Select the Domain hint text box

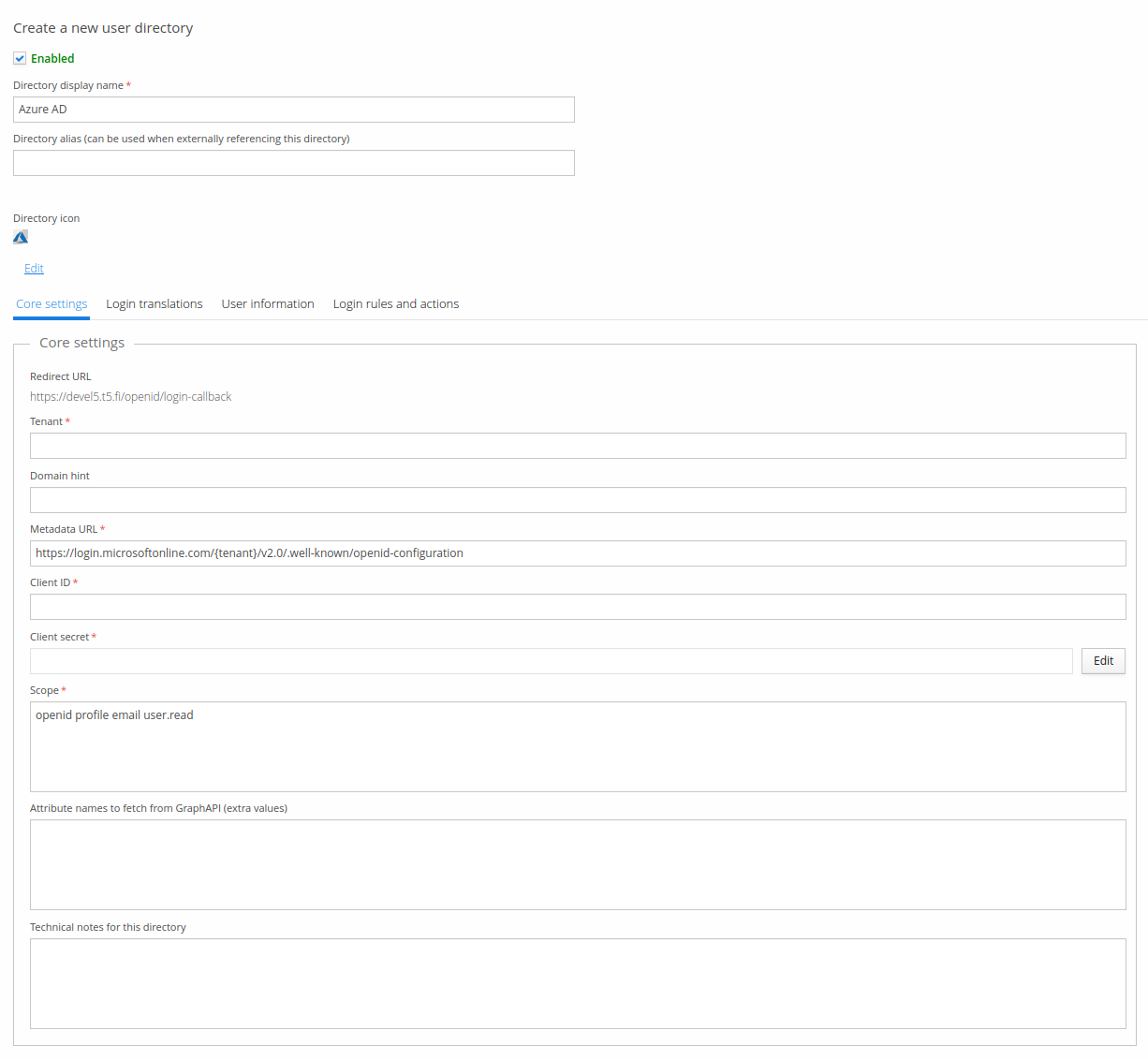pos(578,500)
